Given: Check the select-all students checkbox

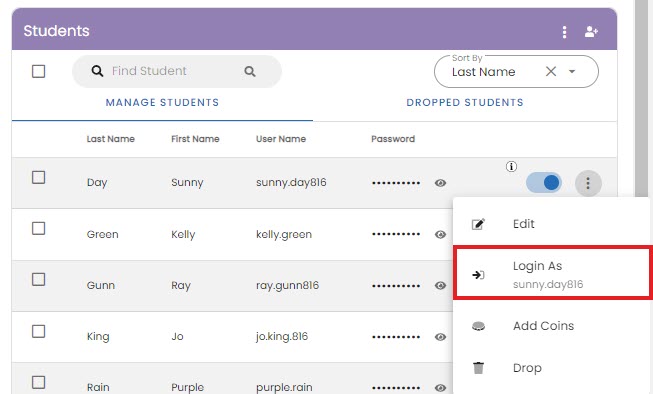Looking at the screenshot, I should [x=38, y=71].
